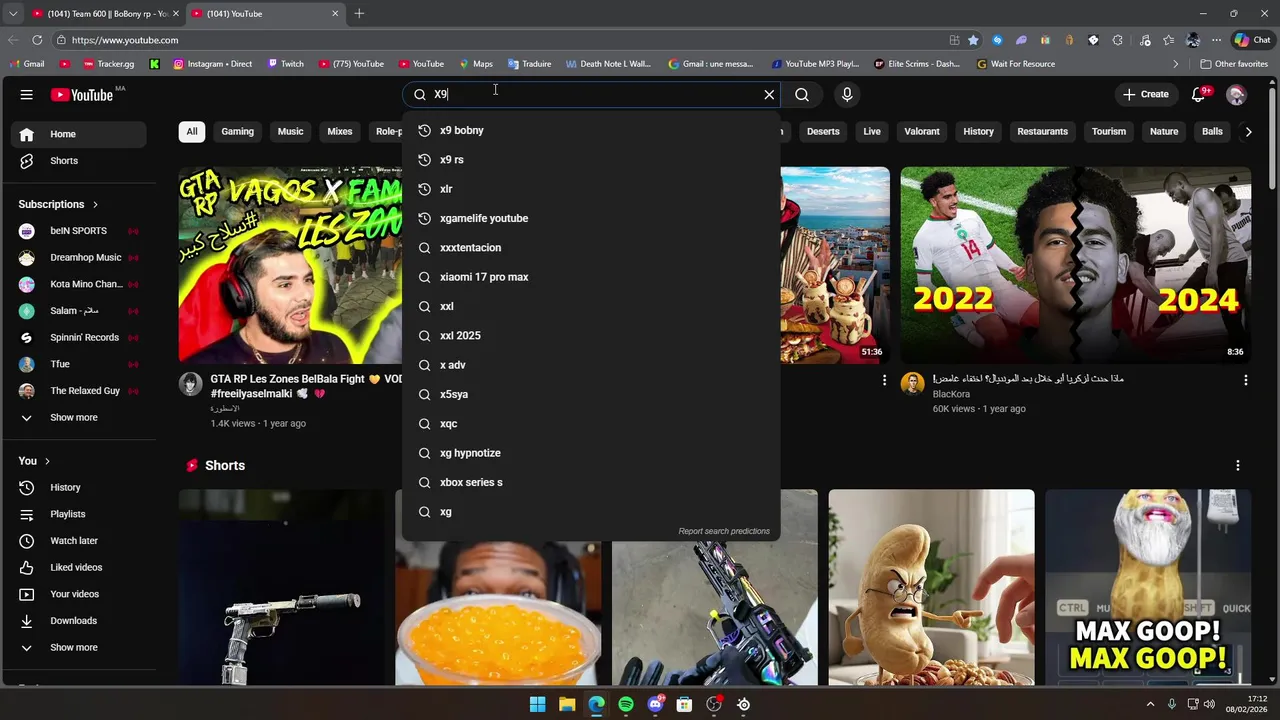
Task: Select the 'x9 rs' search suggestion
Action: coord(591,160)
